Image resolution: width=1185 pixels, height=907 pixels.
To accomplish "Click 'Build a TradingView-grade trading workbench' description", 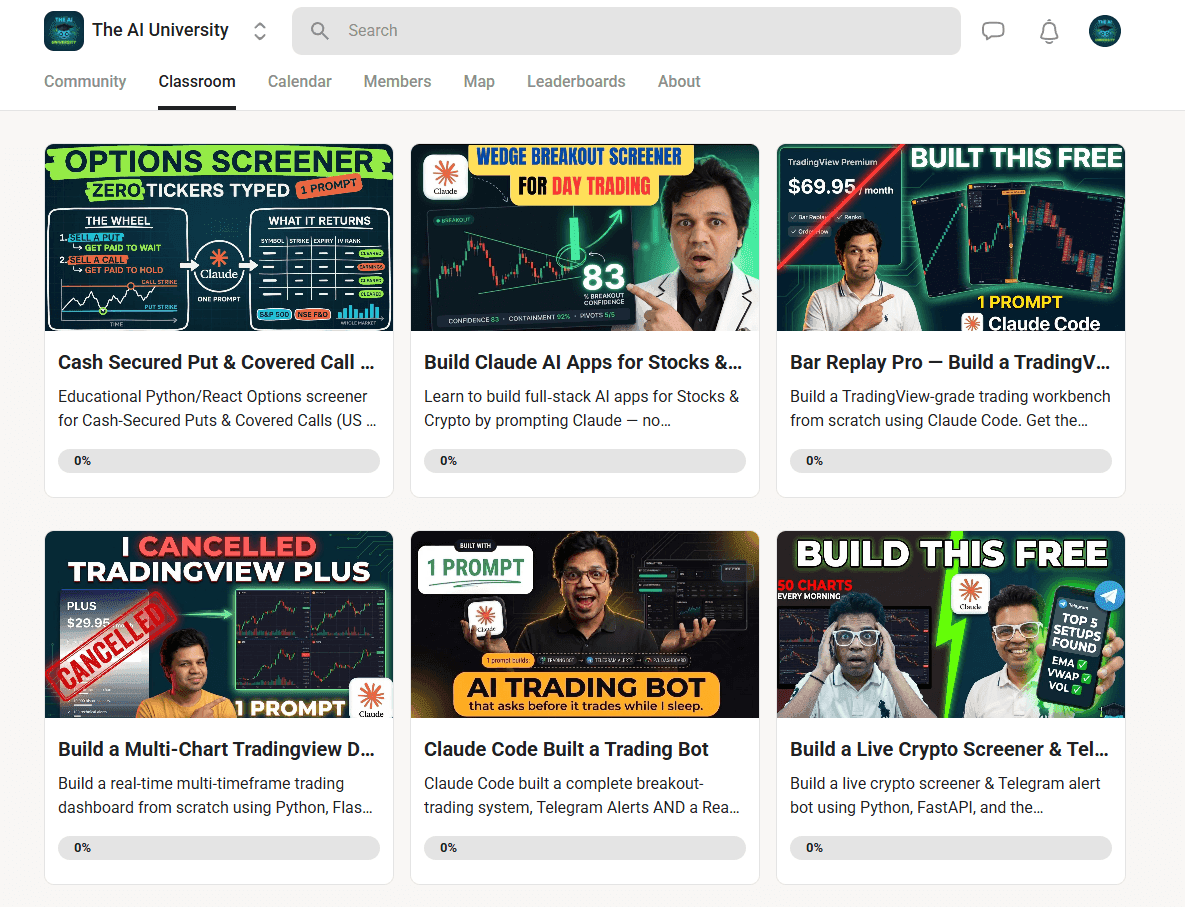I will coord(950,408).
